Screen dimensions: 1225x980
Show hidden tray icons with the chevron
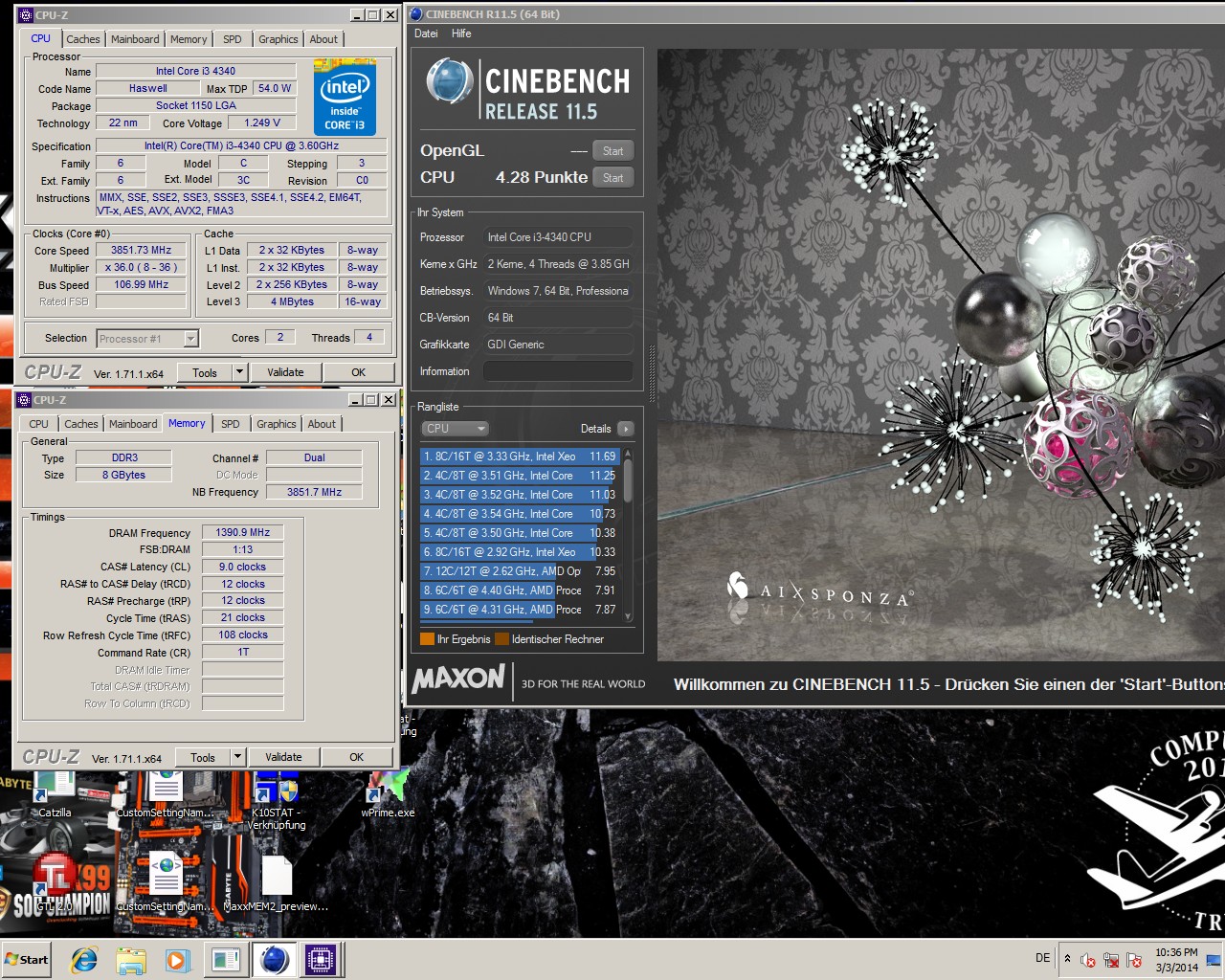tap(1067, 959)
